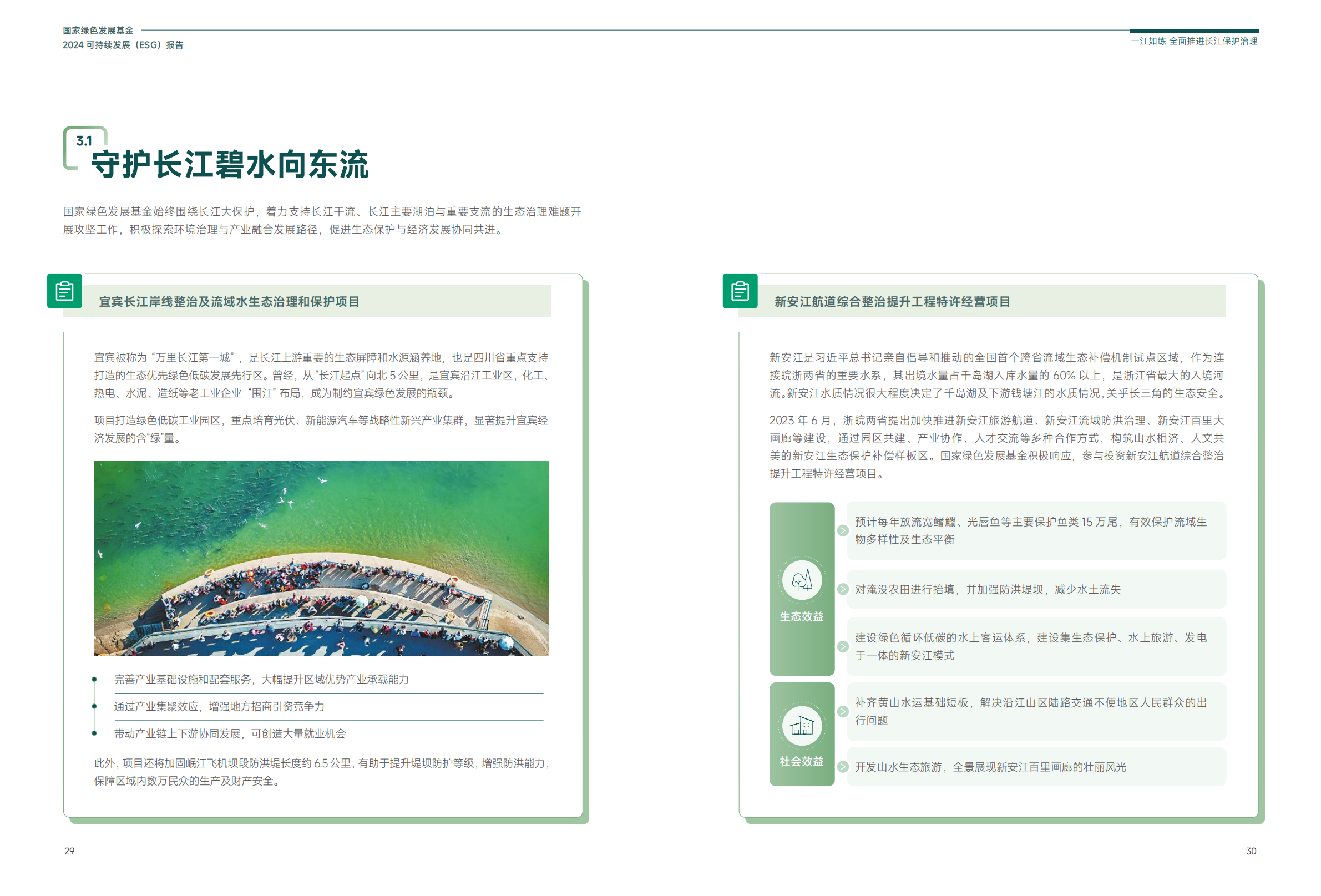Click the tree icon above 生态效益
The height and width of the screenshot is (896, 1321).
click(x=802, y=580)
